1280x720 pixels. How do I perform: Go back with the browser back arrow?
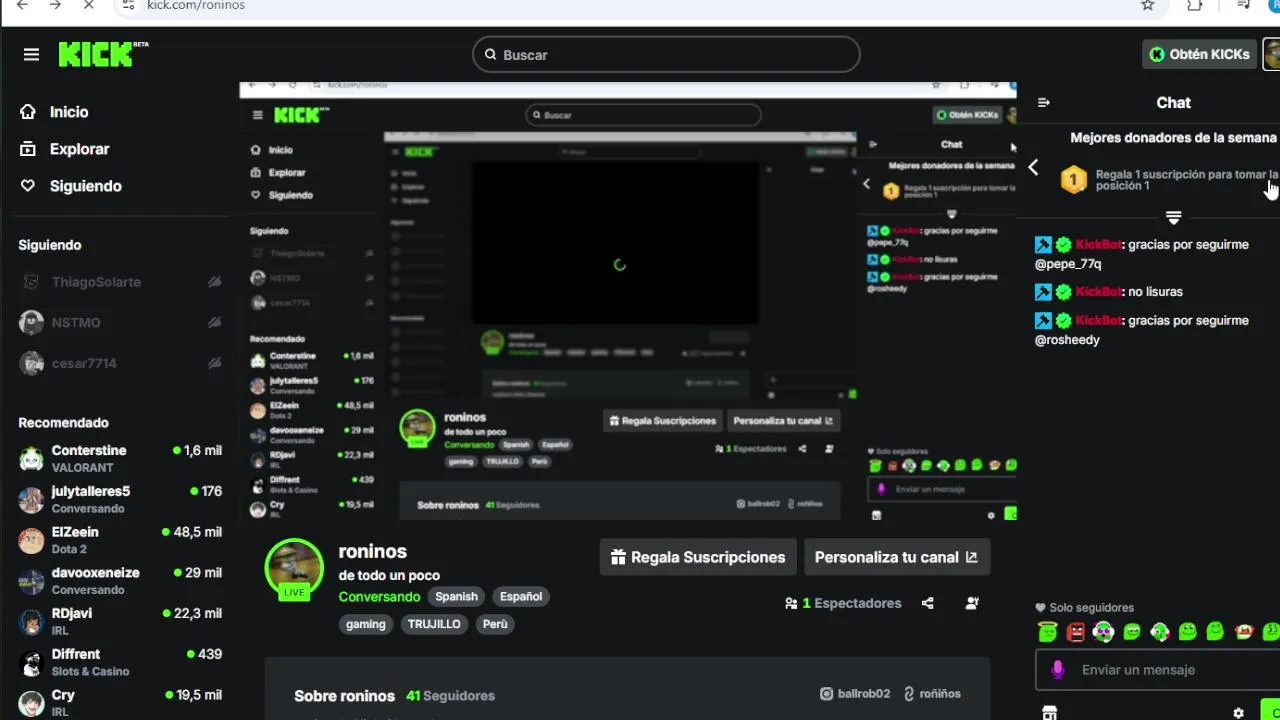pyautogui.click(x=22, y=5)
